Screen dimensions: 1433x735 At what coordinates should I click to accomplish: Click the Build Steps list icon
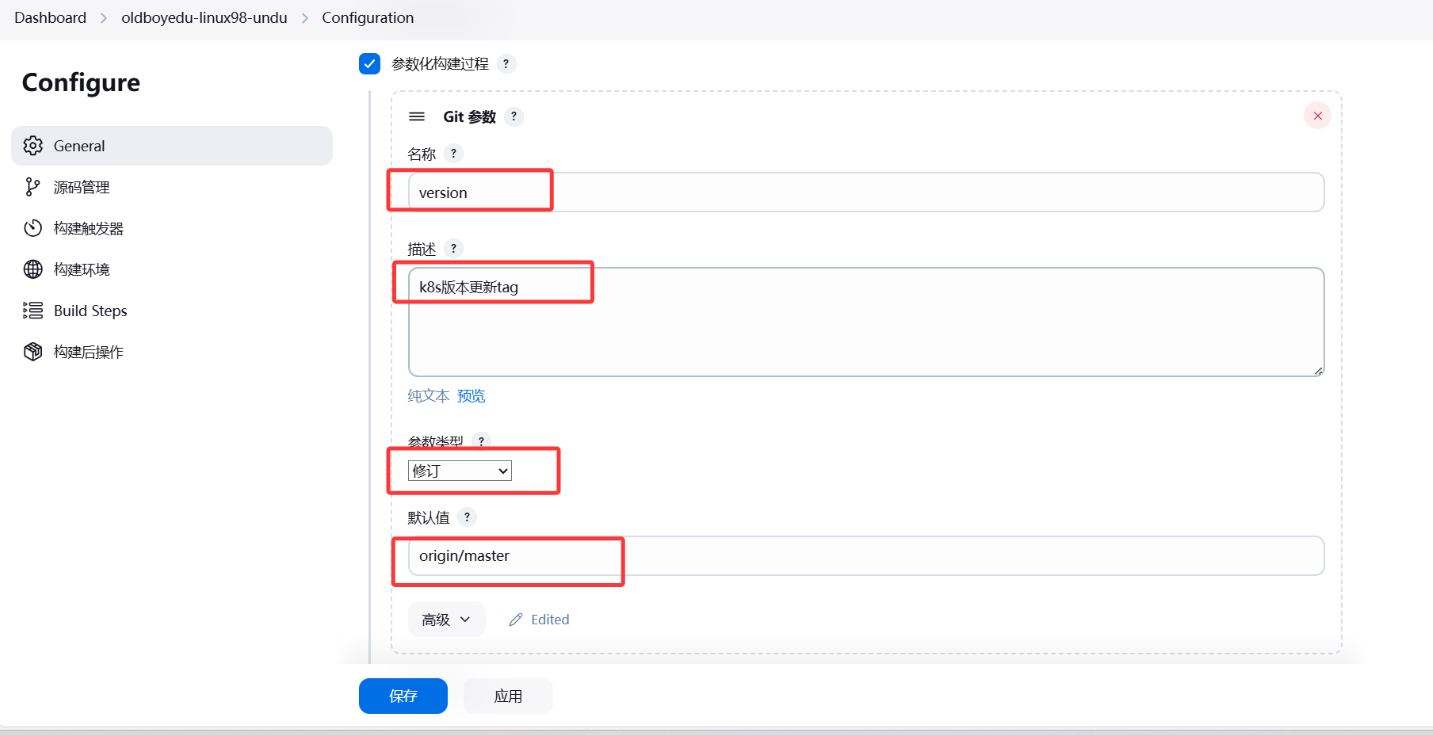[33, 311]
